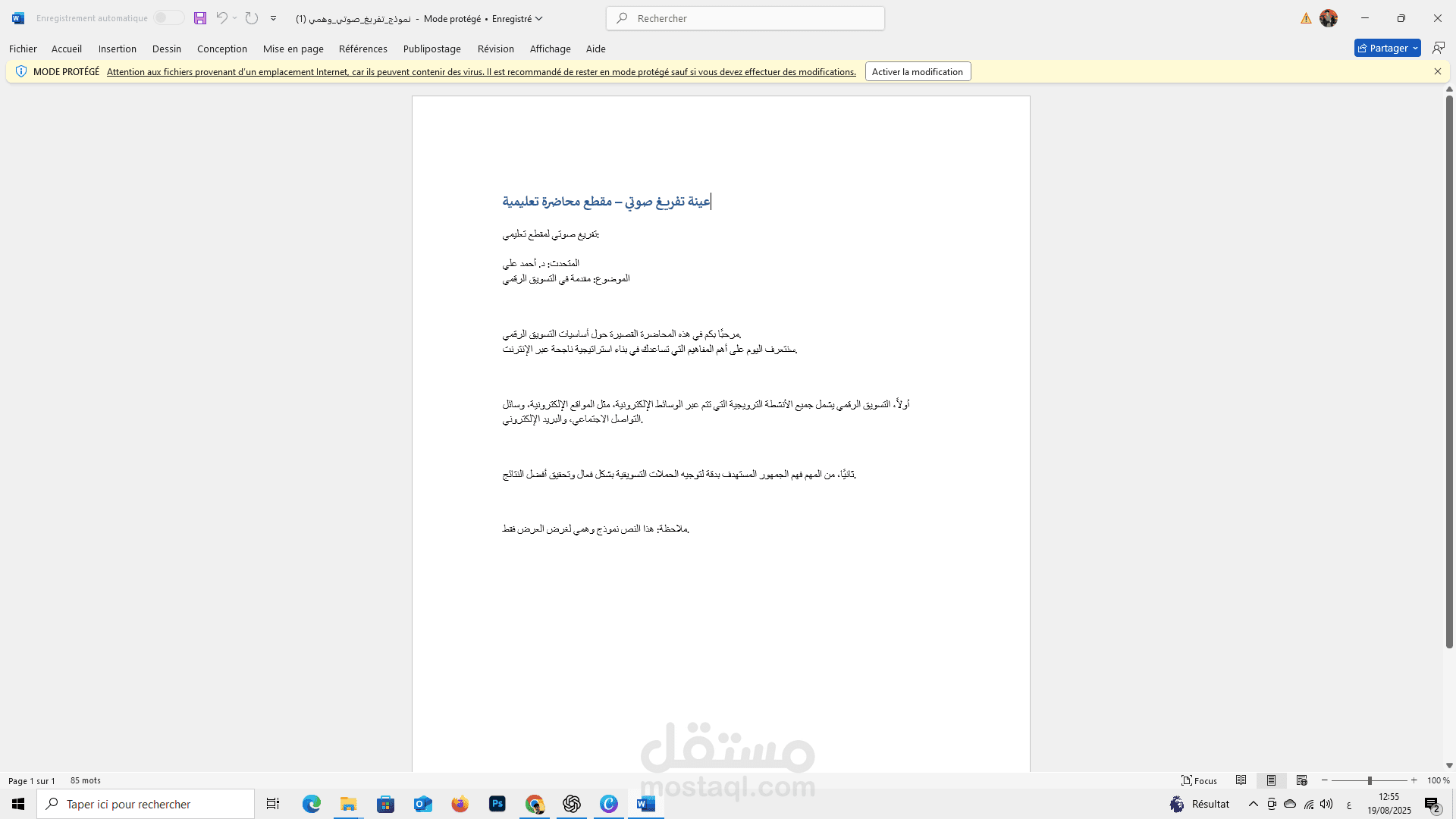The height and width of the screenshot is (819, 1456).
Task: Switch to the Accueil tab
Action: [67, 49]
